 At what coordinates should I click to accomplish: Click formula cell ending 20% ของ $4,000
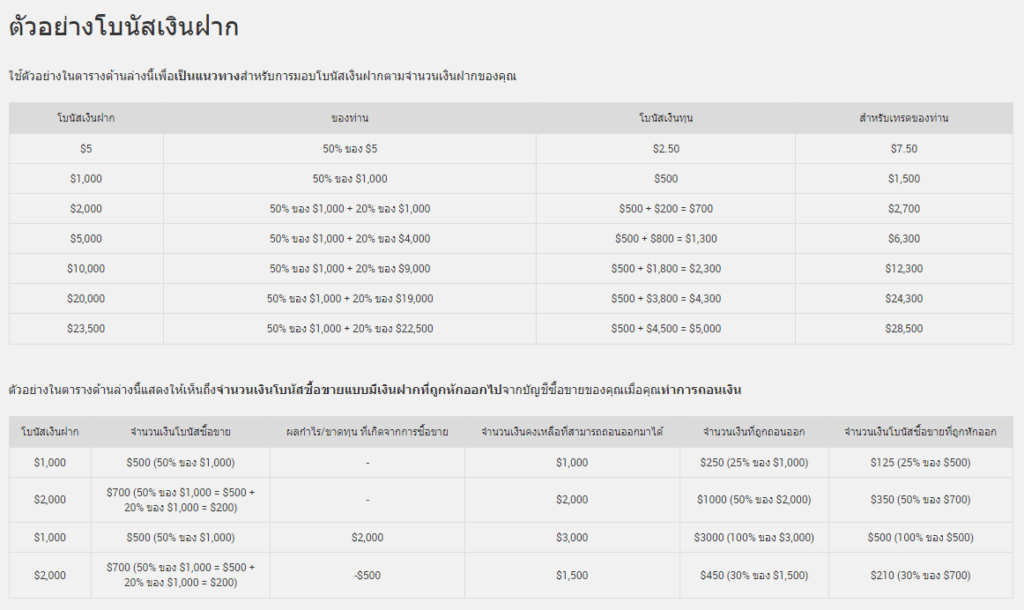(349, 239)
